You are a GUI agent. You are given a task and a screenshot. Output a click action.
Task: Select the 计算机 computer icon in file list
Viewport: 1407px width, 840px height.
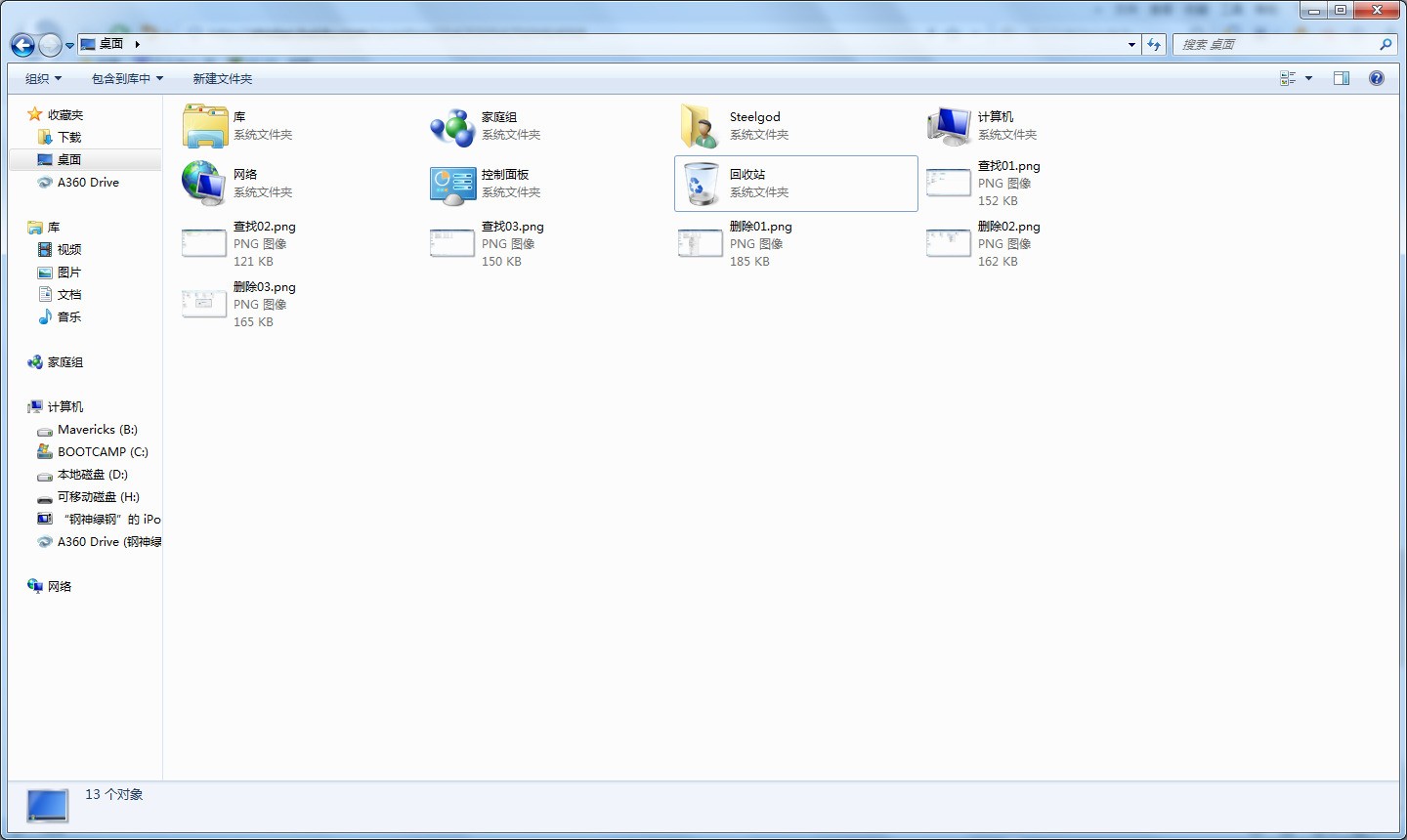949,126
